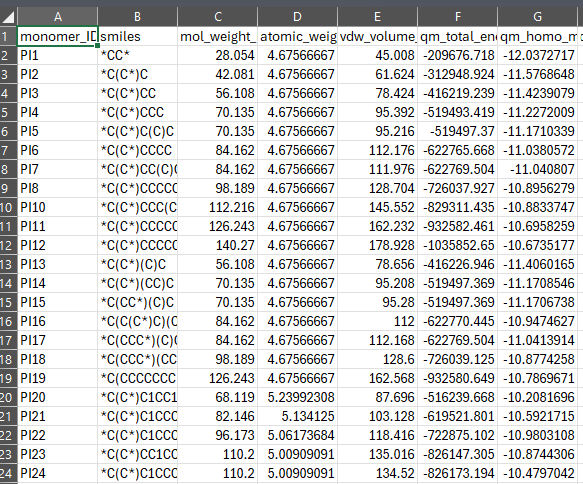583x484 pixels.
Task: Select cell with smiles *CC*
Action: click(x=138, y=55)
